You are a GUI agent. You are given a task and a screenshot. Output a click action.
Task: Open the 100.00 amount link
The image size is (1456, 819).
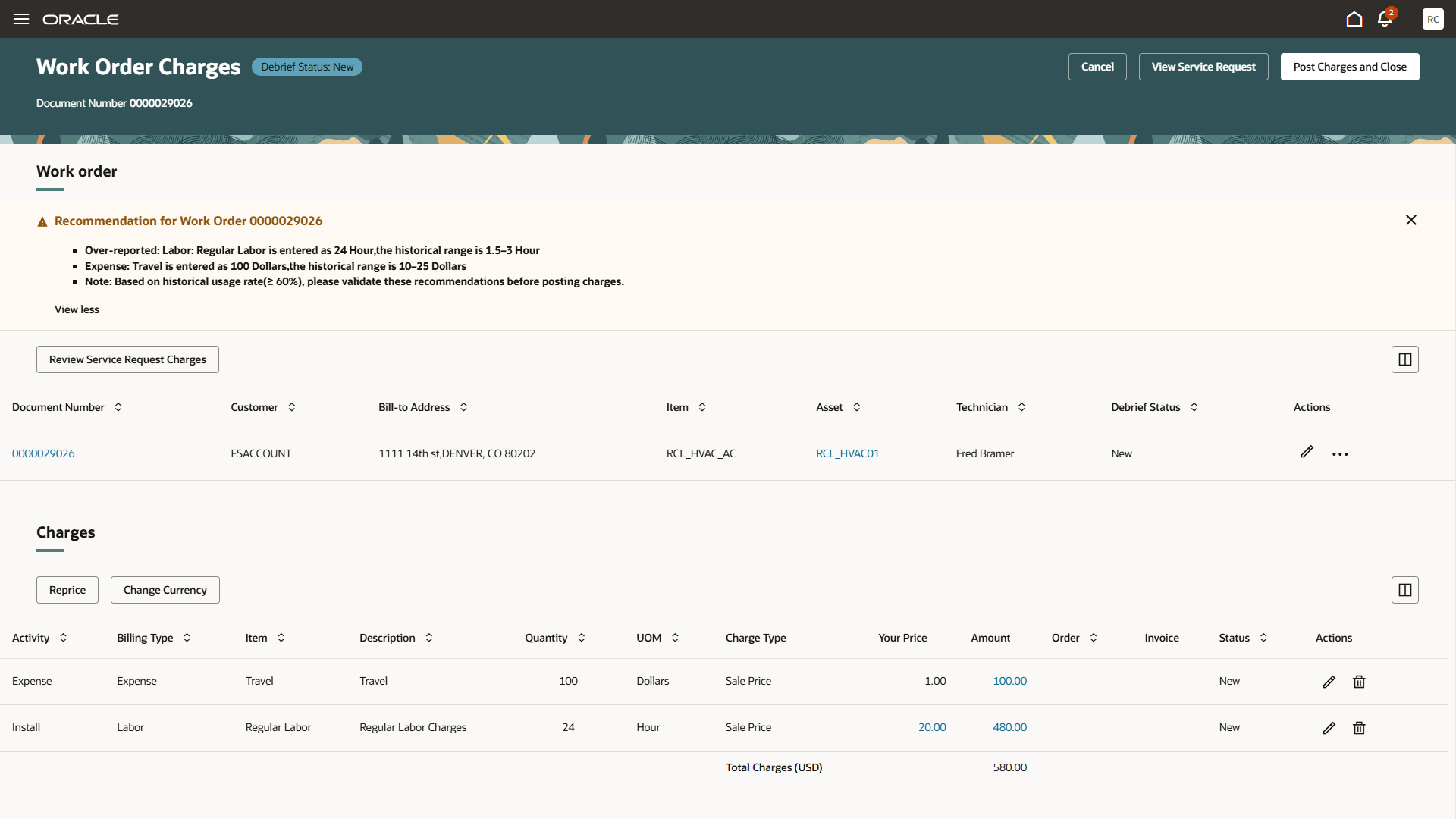click(x=1010, y=681)
